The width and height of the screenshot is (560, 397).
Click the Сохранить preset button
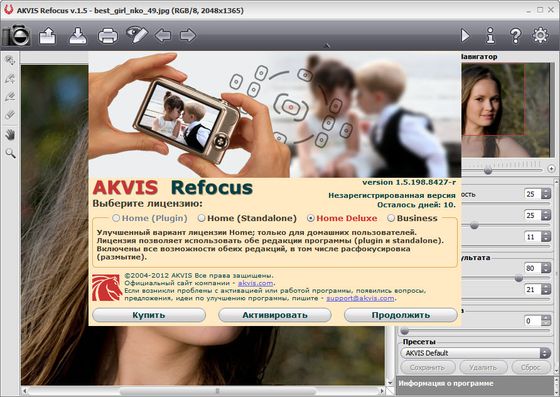(x=428, y=367)
